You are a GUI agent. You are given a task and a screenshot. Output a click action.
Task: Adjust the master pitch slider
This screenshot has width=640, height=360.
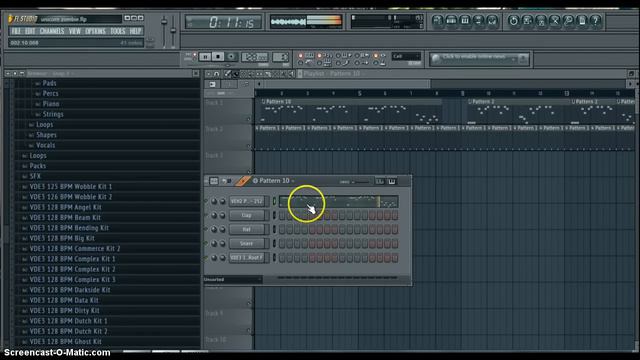[x=173, y=32]
